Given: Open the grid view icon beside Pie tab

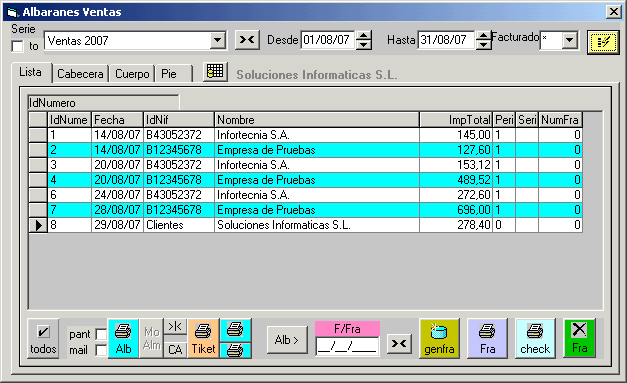Looking at the screenshot, I should tap(215, 72).
